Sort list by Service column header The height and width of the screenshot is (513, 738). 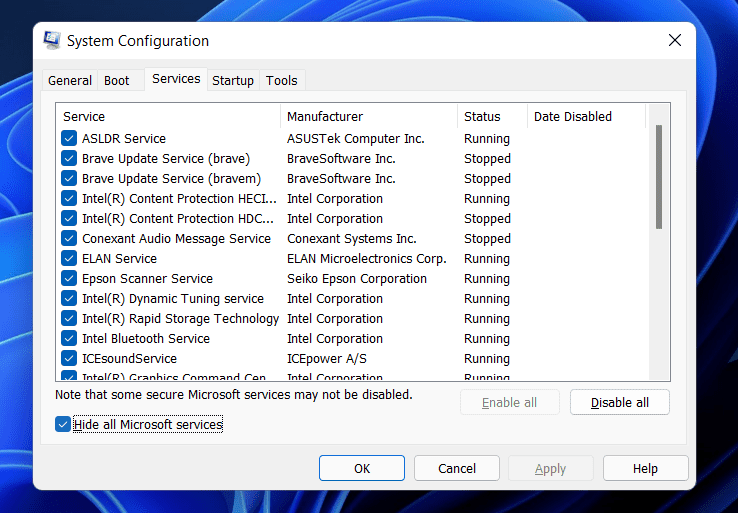[168, 116]
